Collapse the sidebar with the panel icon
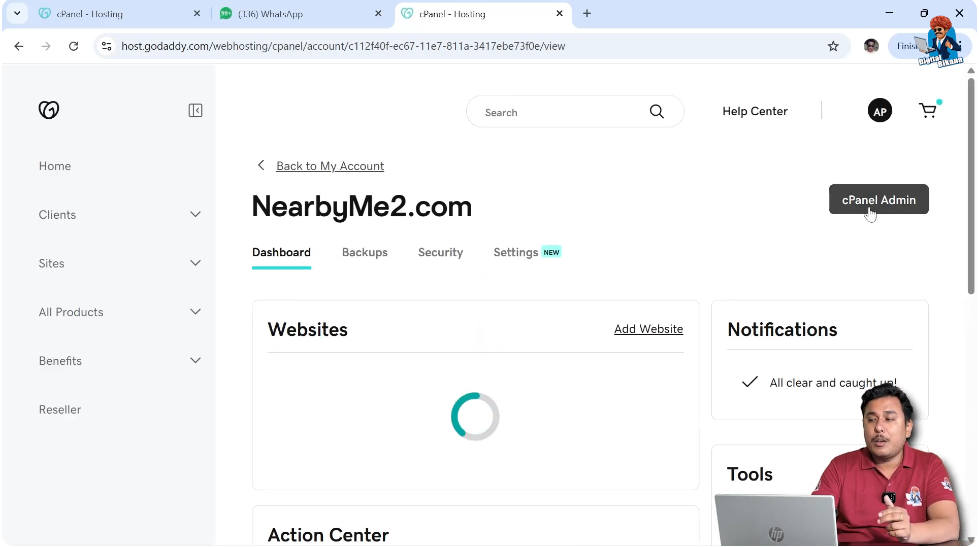979x547 pixels. pos(195,111)
